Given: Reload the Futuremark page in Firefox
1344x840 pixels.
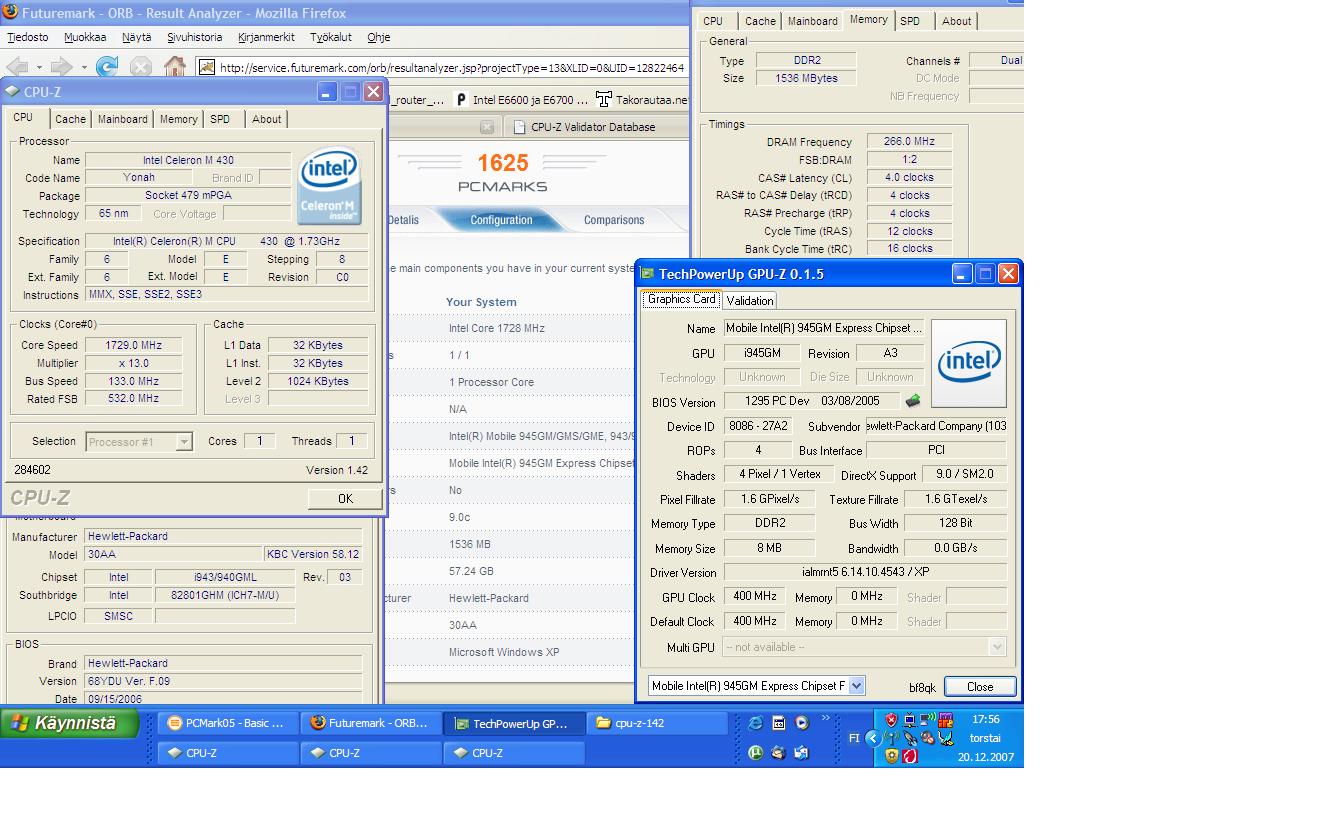Looking at the screenshot, I should pyautogui.click(x=106, y=67).
